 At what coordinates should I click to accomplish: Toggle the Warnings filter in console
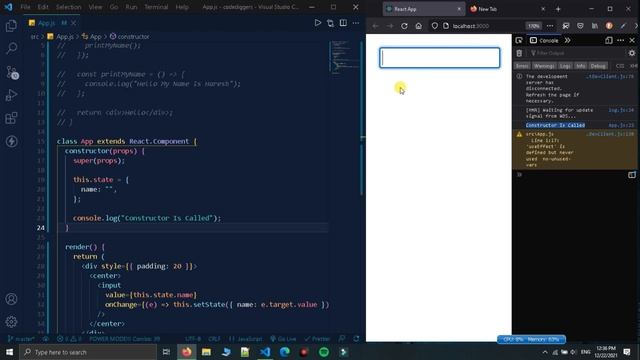[x=544, y=66]
